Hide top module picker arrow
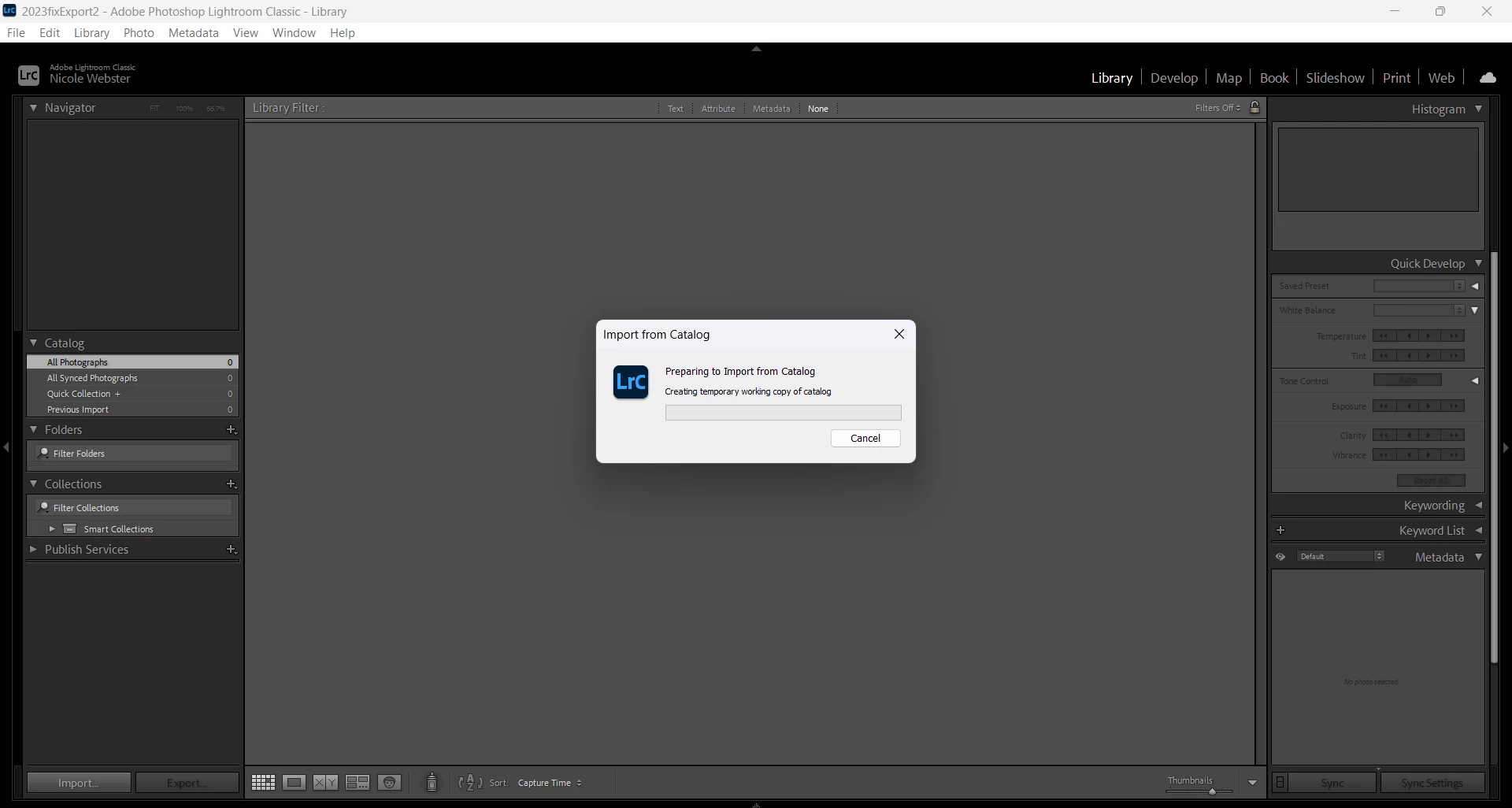Image resolution: width=1512 pixels, height=808 pixels. pyautogui.click(x=756, y=49)
